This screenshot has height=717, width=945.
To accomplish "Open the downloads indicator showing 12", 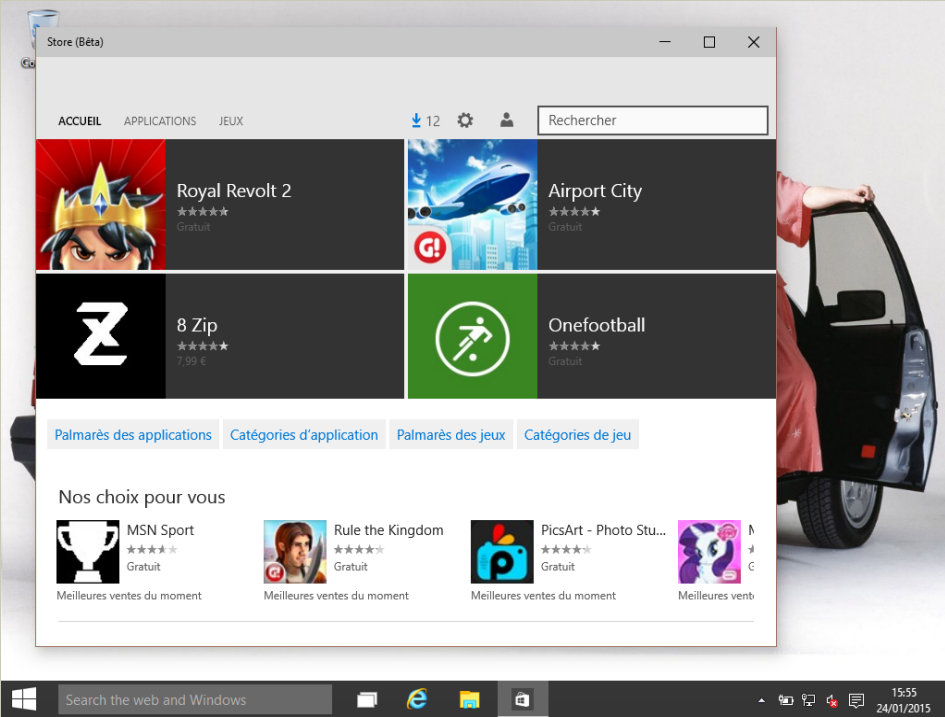I will 425,121.
